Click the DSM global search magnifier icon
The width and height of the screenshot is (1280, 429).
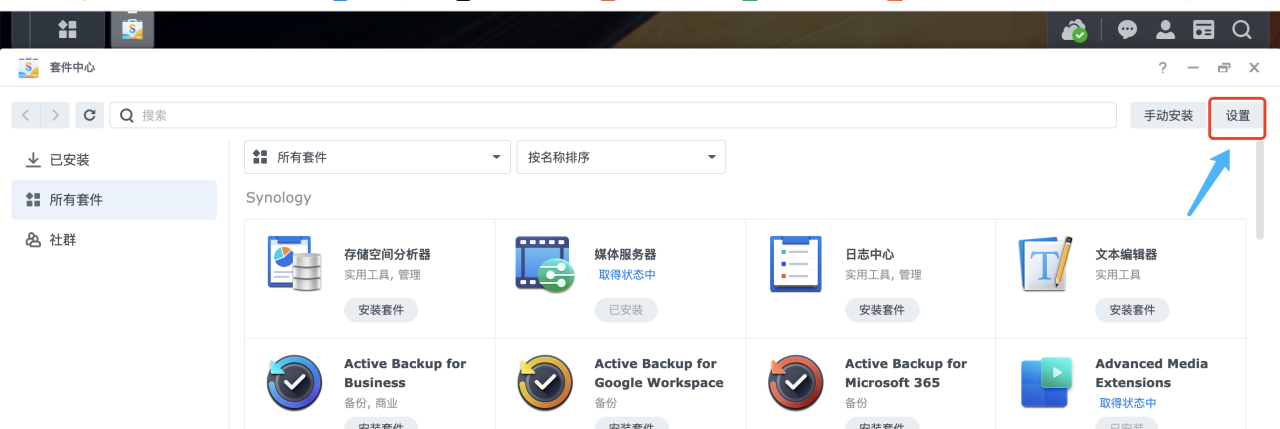[x=1241, y=30]
